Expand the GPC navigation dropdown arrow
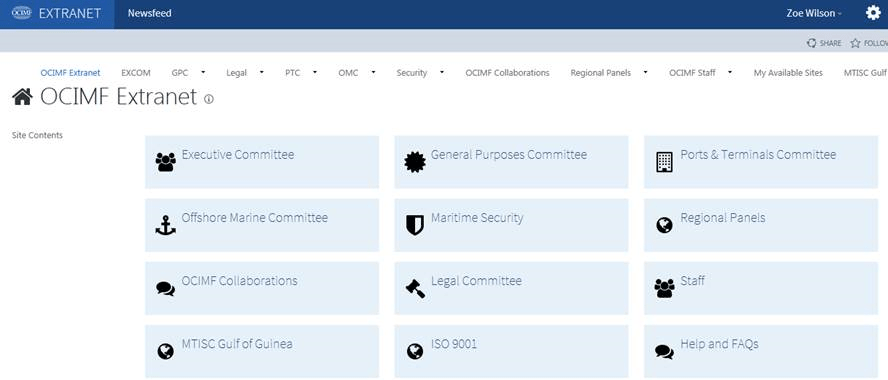Screen dimensions: 888x380 203,72
